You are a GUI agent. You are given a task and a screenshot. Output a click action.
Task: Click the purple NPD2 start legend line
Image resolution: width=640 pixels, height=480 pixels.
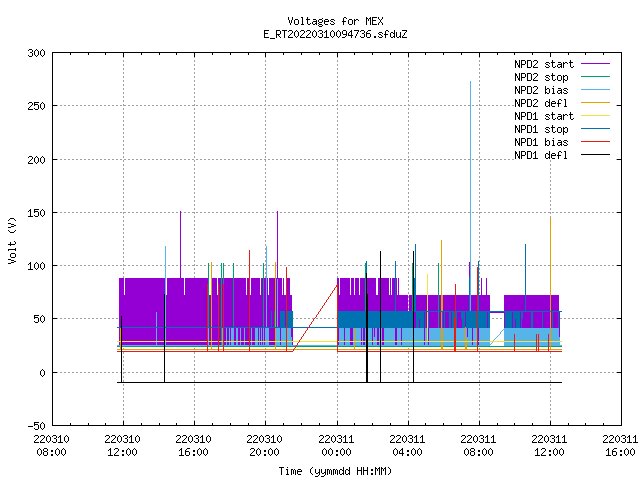[x=595, y=64]
